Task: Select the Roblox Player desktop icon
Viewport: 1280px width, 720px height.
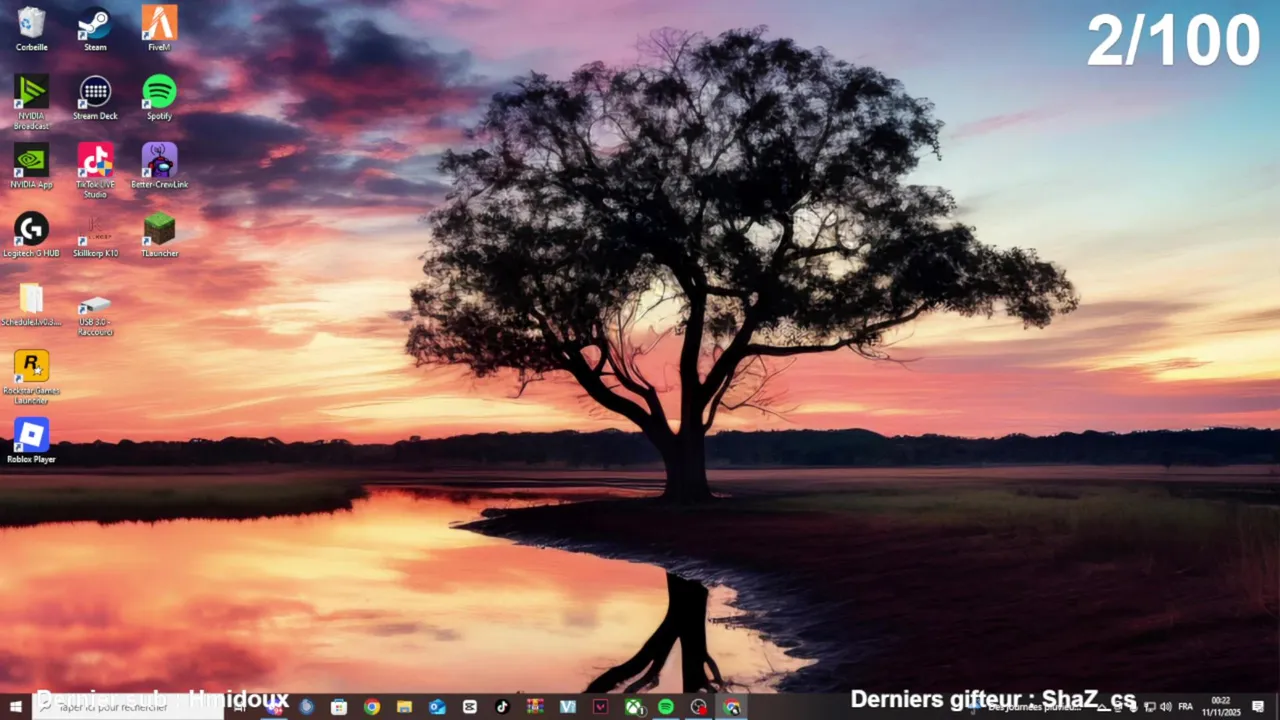Action: click(31, 441)
